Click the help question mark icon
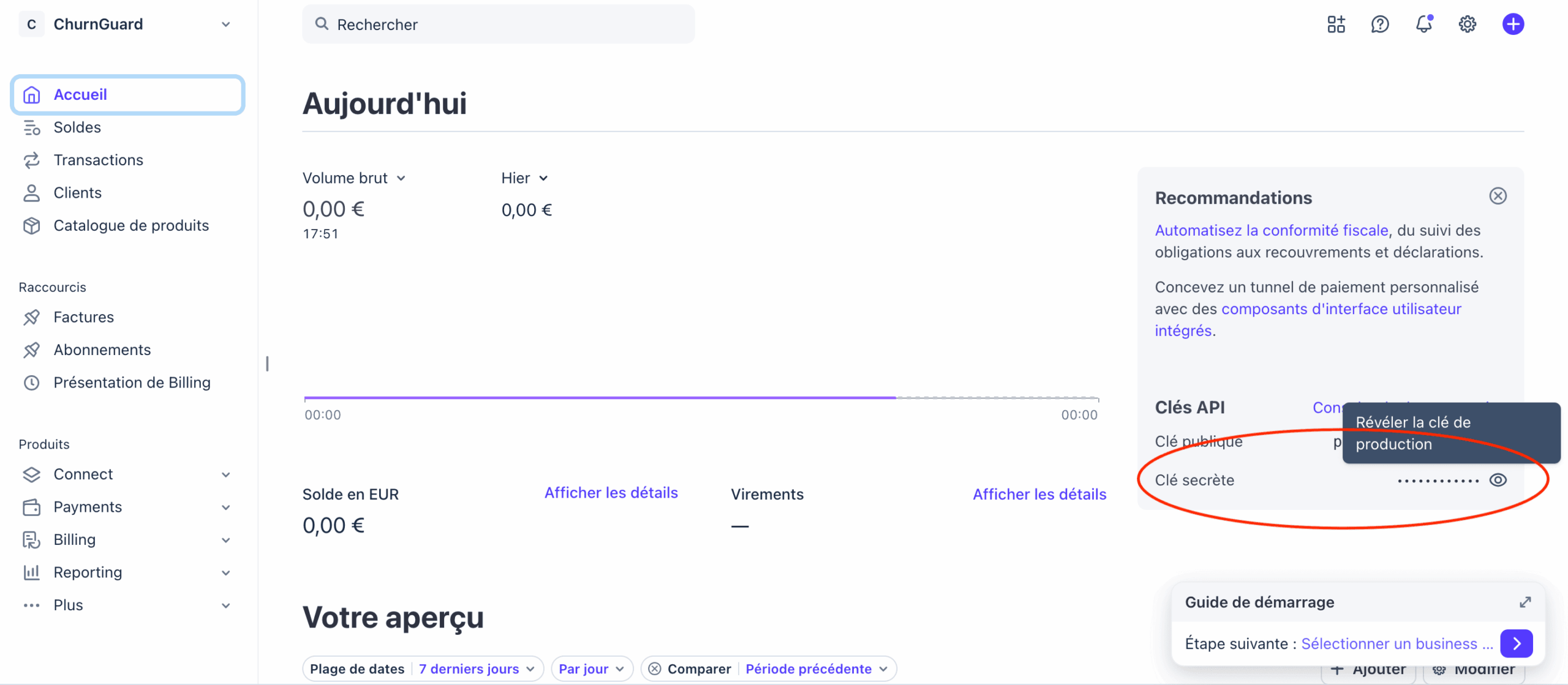This screenshot has height=685, width=1568. pyautogui.click(x=1380, y=24)
